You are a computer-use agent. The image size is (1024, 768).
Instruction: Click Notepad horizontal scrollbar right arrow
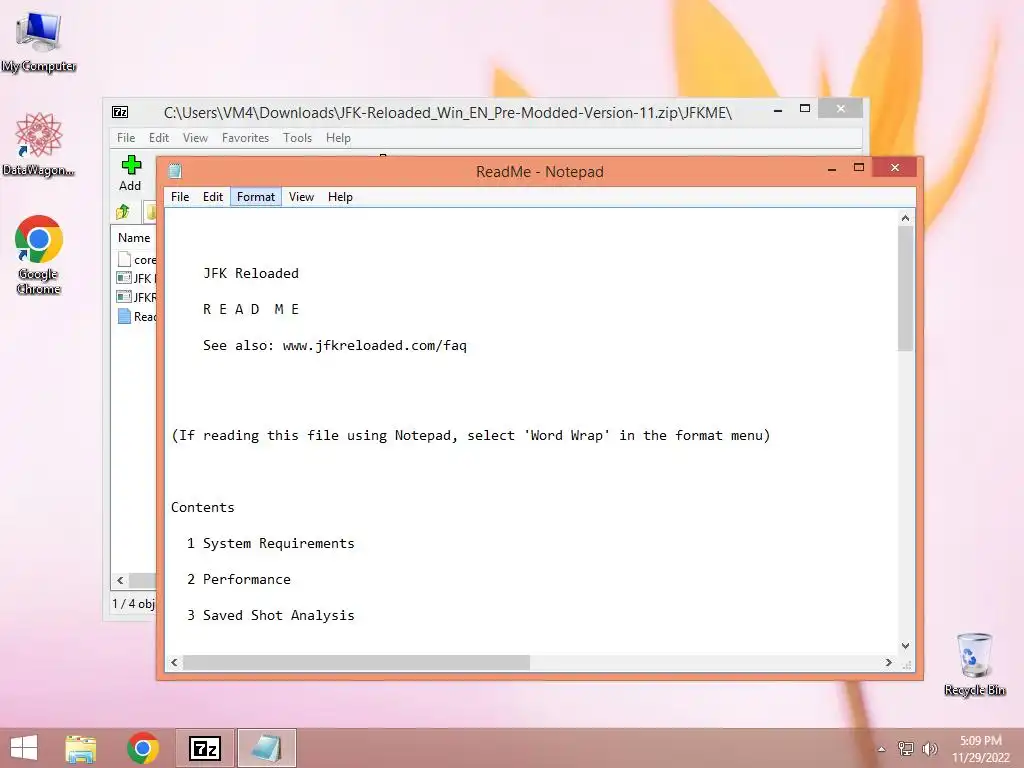[x=888, y=662]
